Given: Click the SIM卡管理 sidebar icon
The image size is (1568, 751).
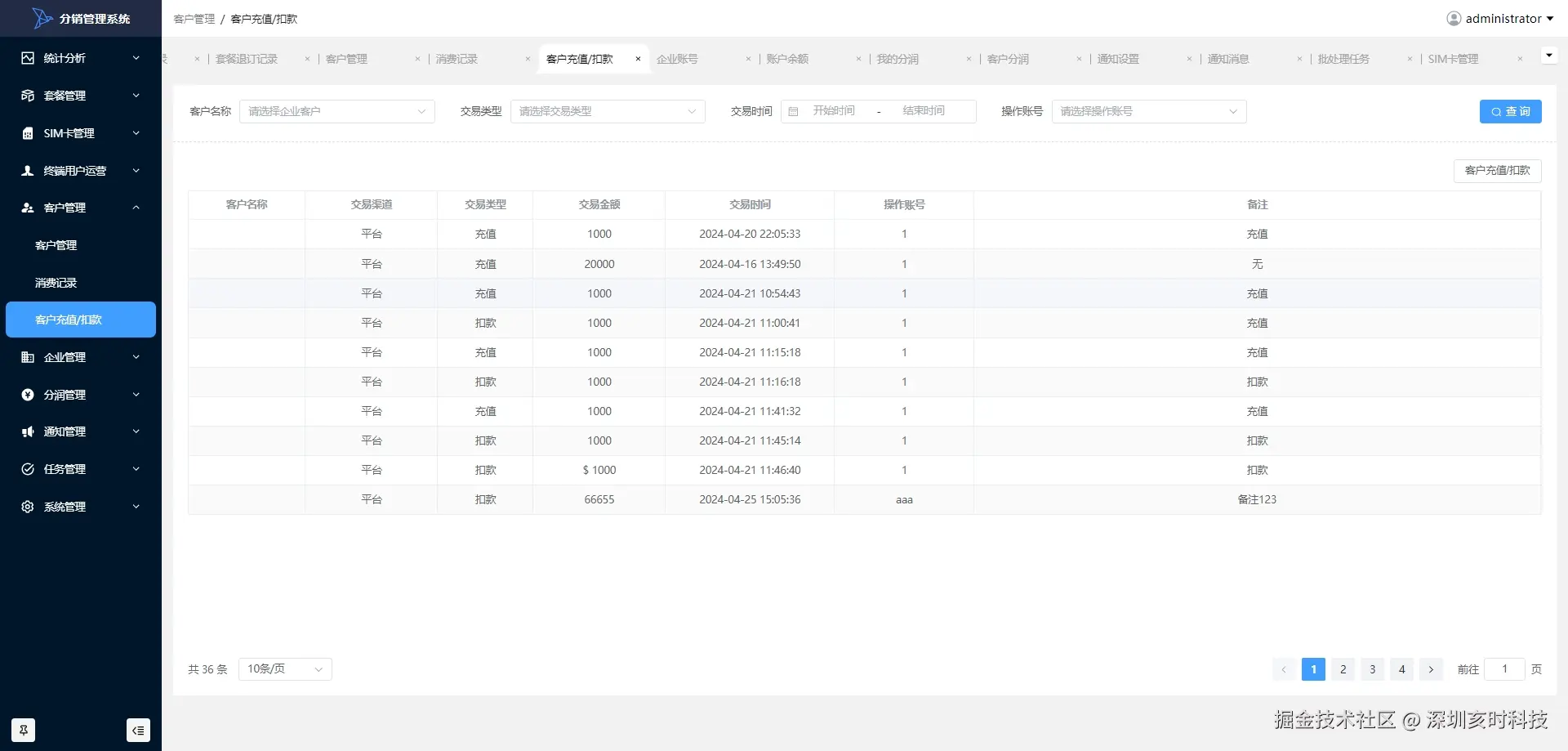Looking at the screenshot, I should coord(28,133).
